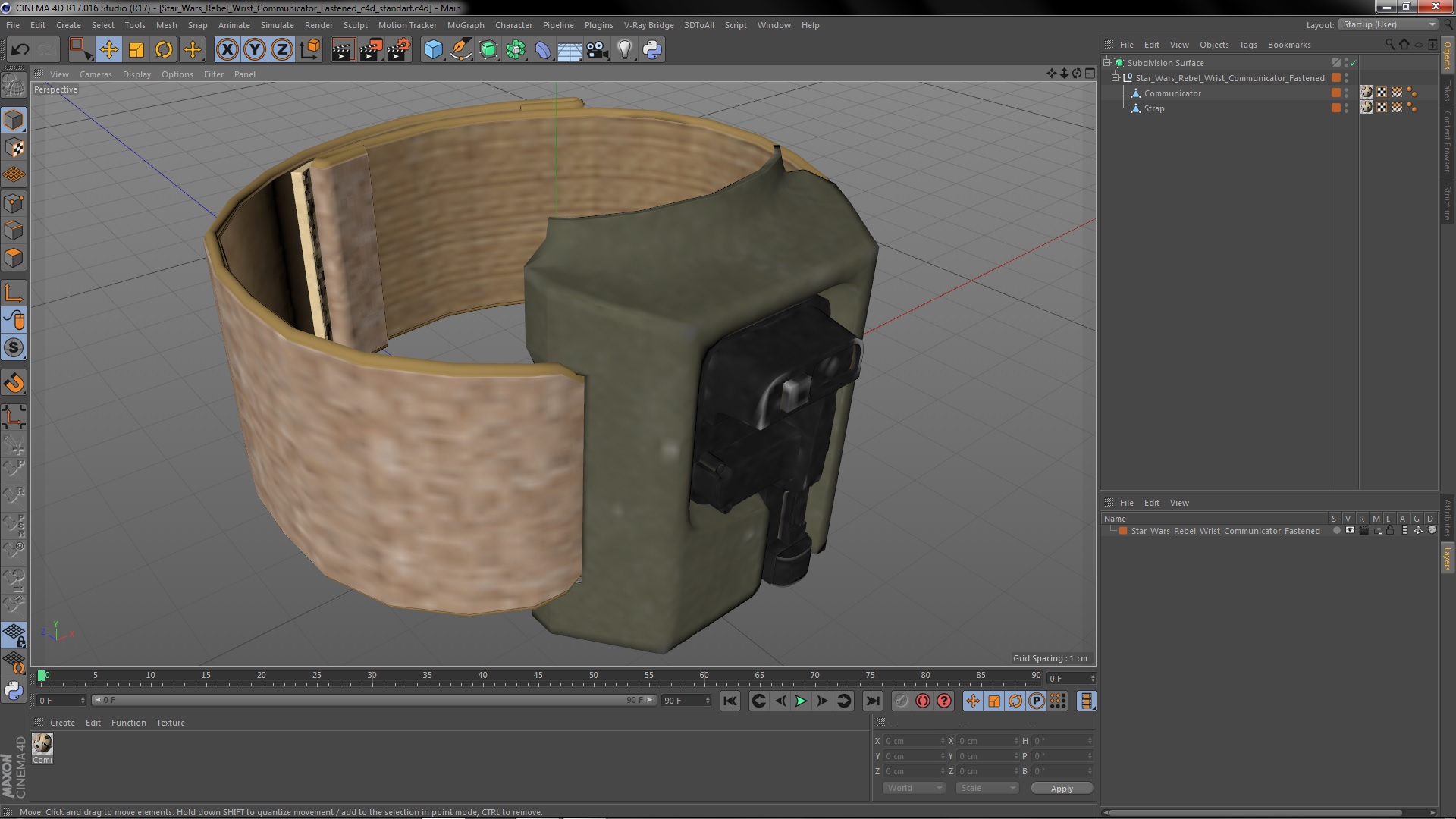Click the timeline range slider
This screenshot has height=819, width=1456.
click(x=374, y=701)
